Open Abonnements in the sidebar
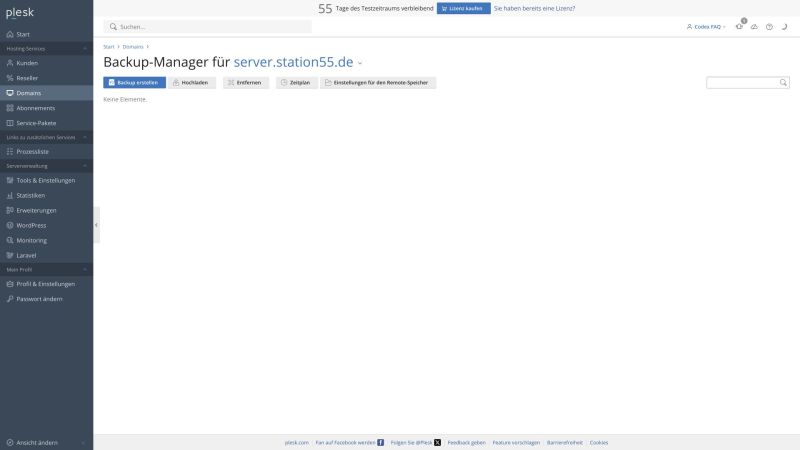This screenshot has width=800, height=450. (x=46, y=108)
